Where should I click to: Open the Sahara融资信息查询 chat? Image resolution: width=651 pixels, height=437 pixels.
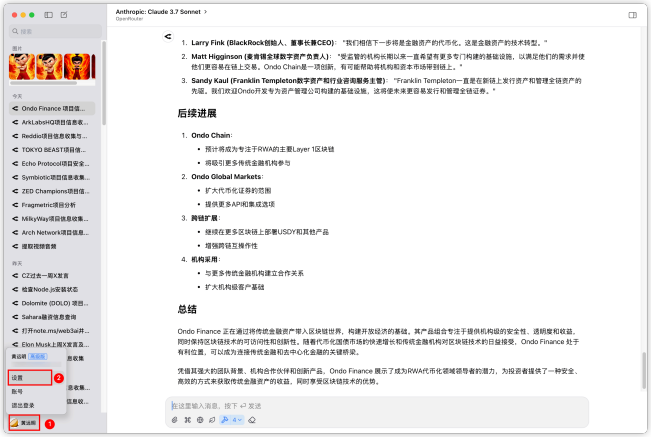coord(52,317)
